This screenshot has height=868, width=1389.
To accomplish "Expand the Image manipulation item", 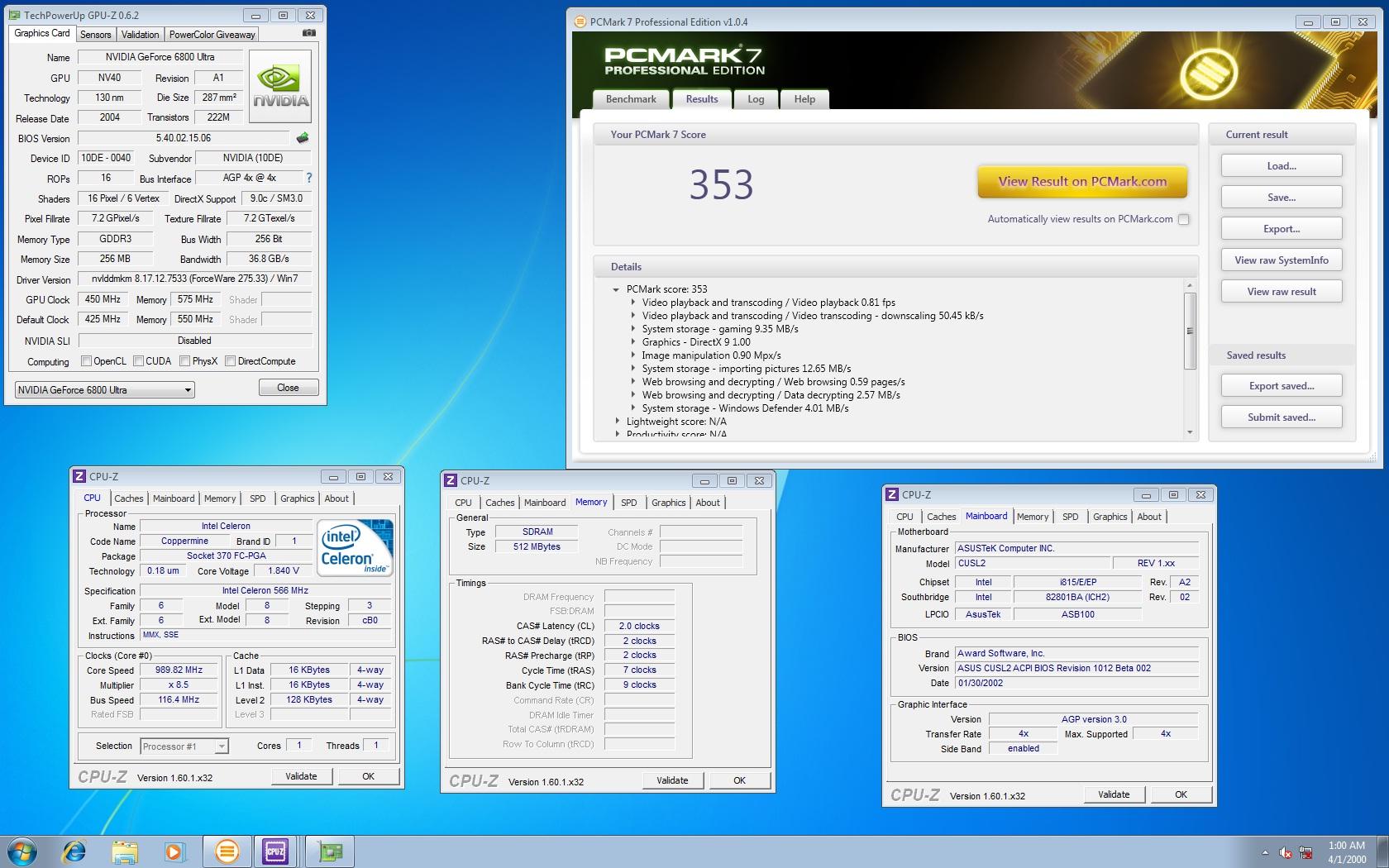I will click(633, 355).
